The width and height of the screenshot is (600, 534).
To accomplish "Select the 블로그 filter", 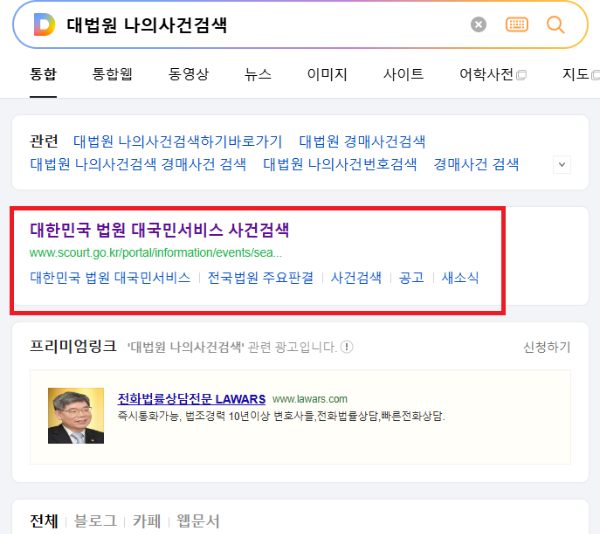I will pyautogui.click(x=95, y=521).
